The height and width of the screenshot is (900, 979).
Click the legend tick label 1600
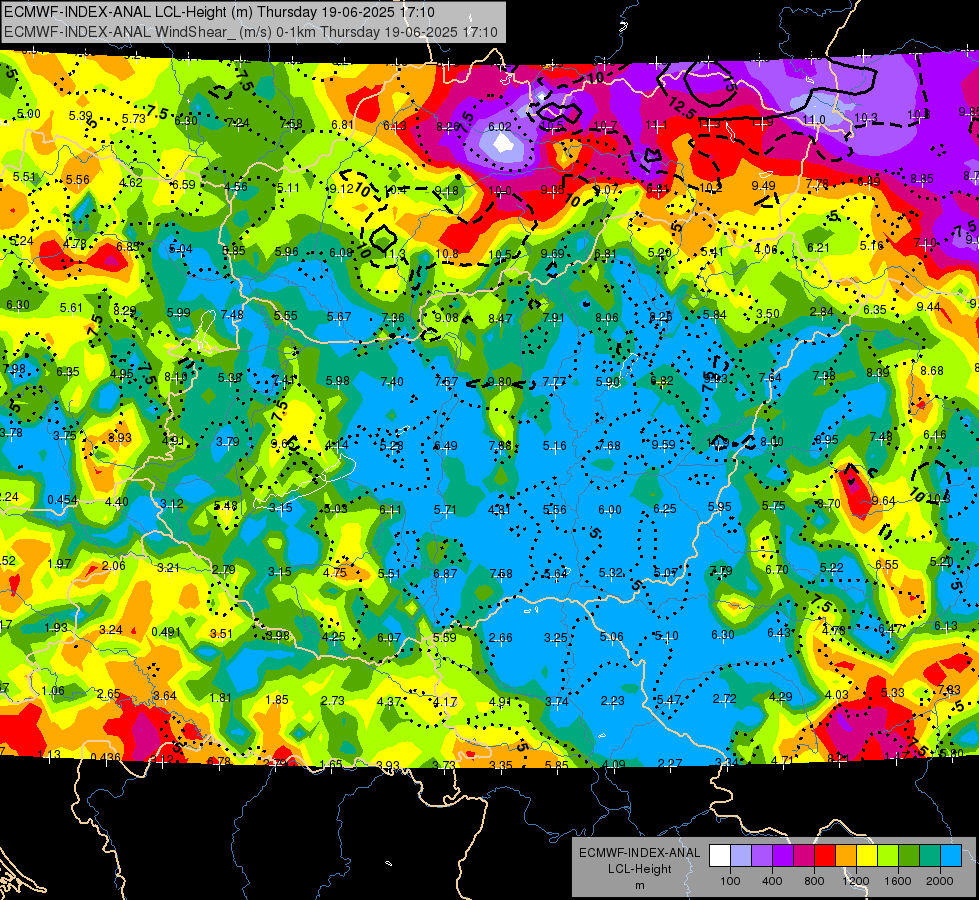click(898, 881)
